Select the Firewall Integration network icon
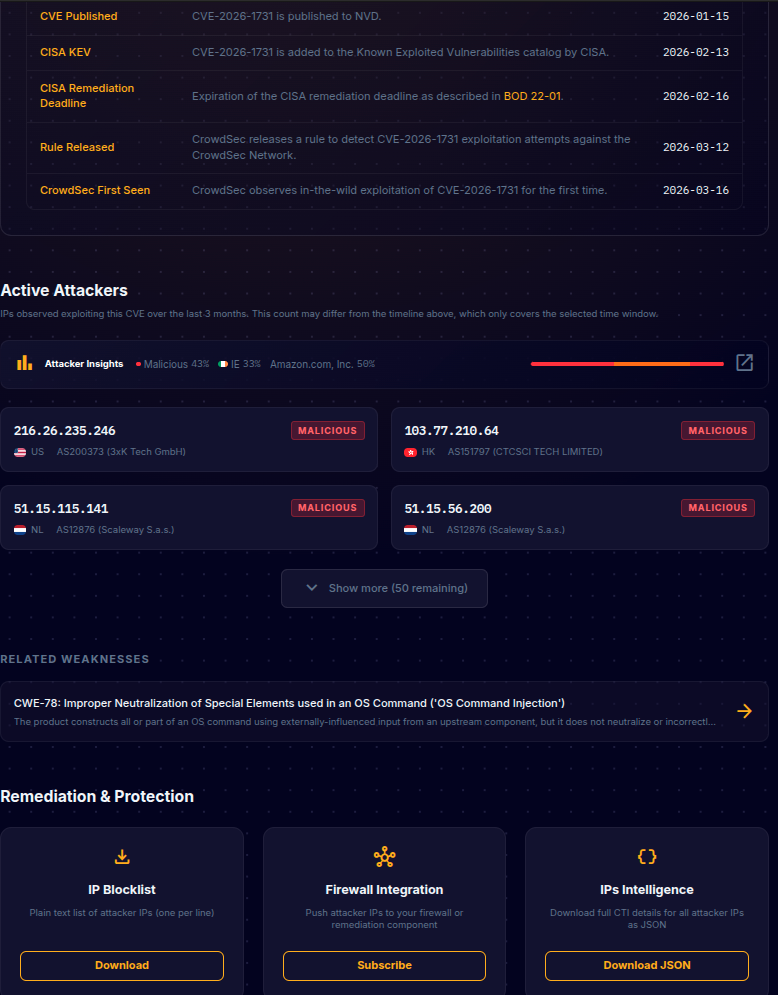Screen dimensions: 778x995 pyautogui.click(x=384, y=856)
